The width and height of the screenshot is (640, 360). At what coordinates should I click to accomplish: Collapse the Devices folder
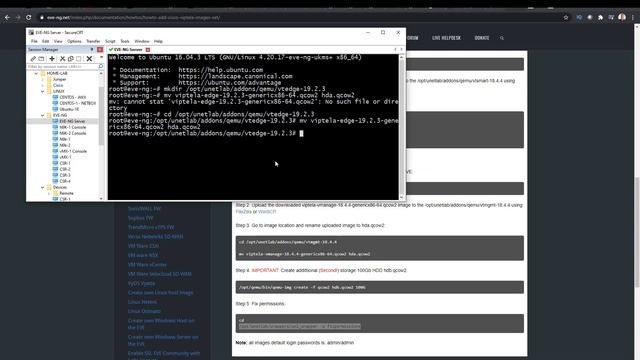(x=42, y=187)
